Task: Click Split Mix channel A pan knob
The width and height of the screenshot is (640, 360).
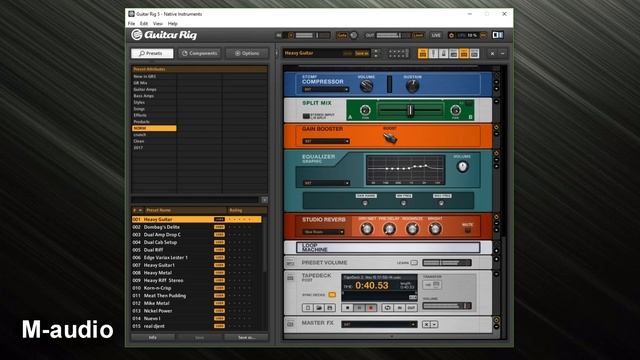Action: pos(365,110)
